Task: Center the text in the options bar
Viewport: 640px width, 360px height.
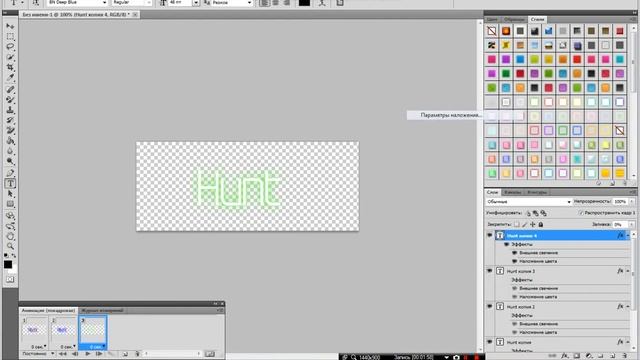Action: [276, 3]
